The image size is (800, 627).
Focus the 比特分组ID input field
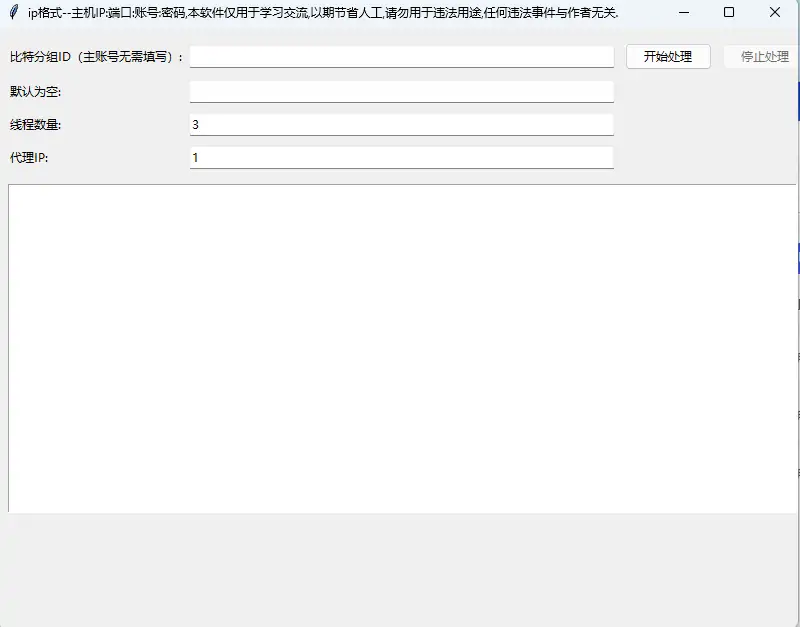click(x=402, y=57)
